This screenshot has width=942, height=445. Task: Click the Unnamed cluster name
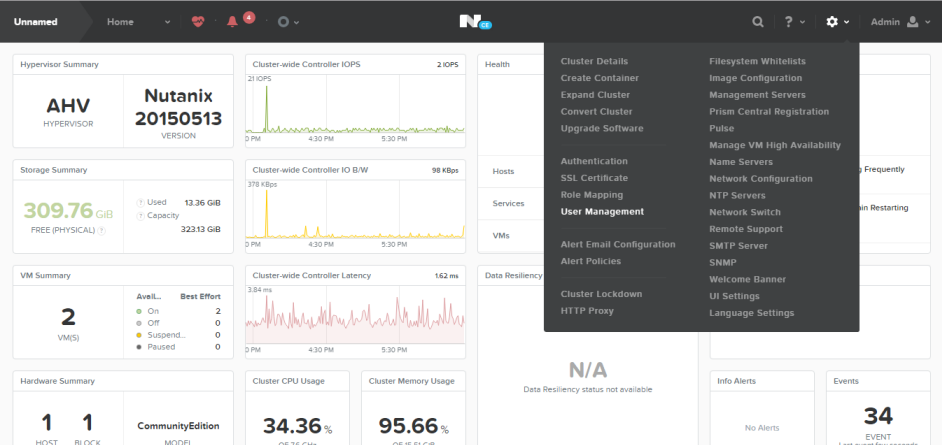(35, 22)
